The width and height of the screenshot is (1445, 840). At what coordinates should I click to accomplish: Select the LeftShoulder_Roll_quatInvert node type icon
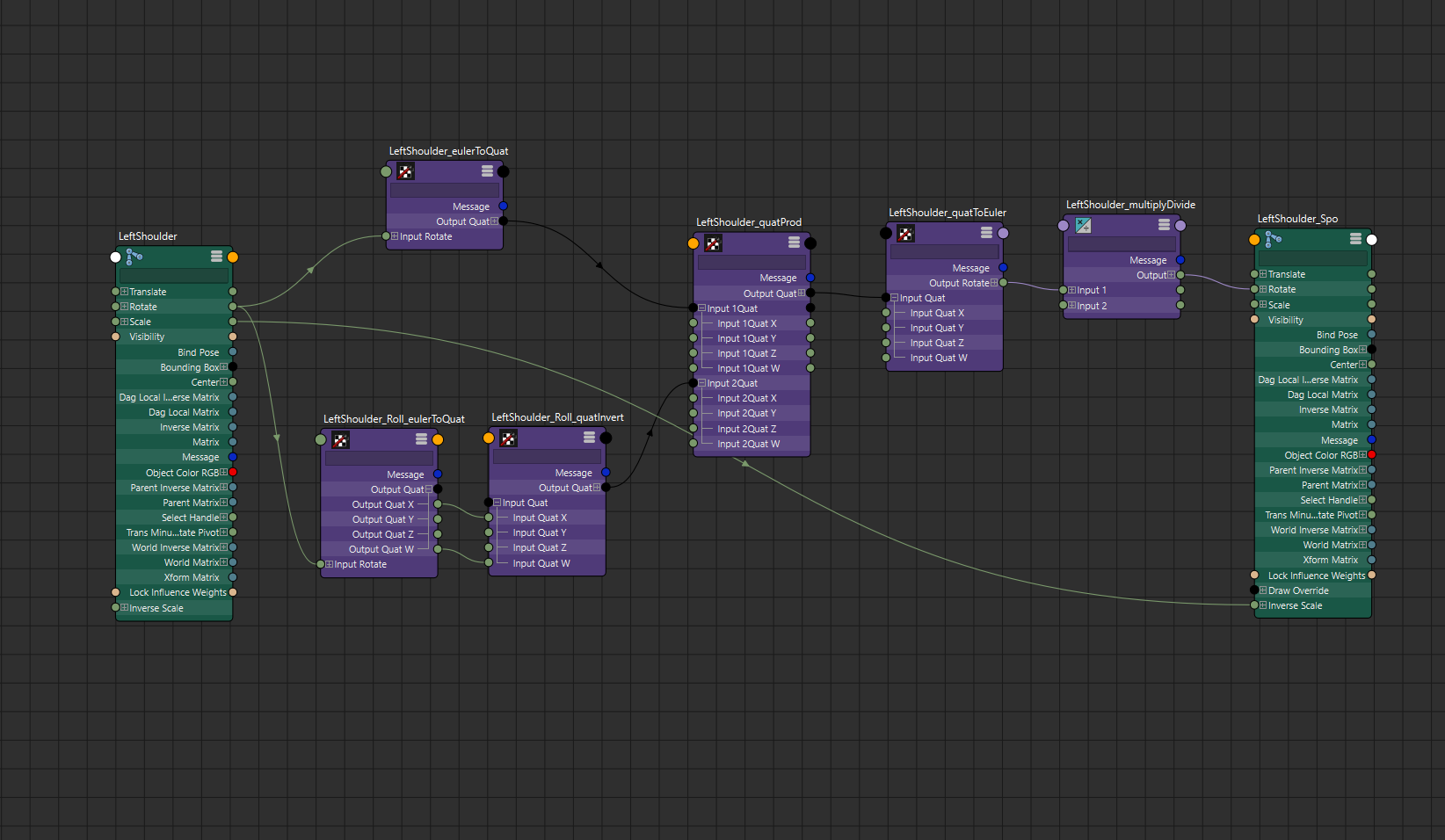coord(508,438)
